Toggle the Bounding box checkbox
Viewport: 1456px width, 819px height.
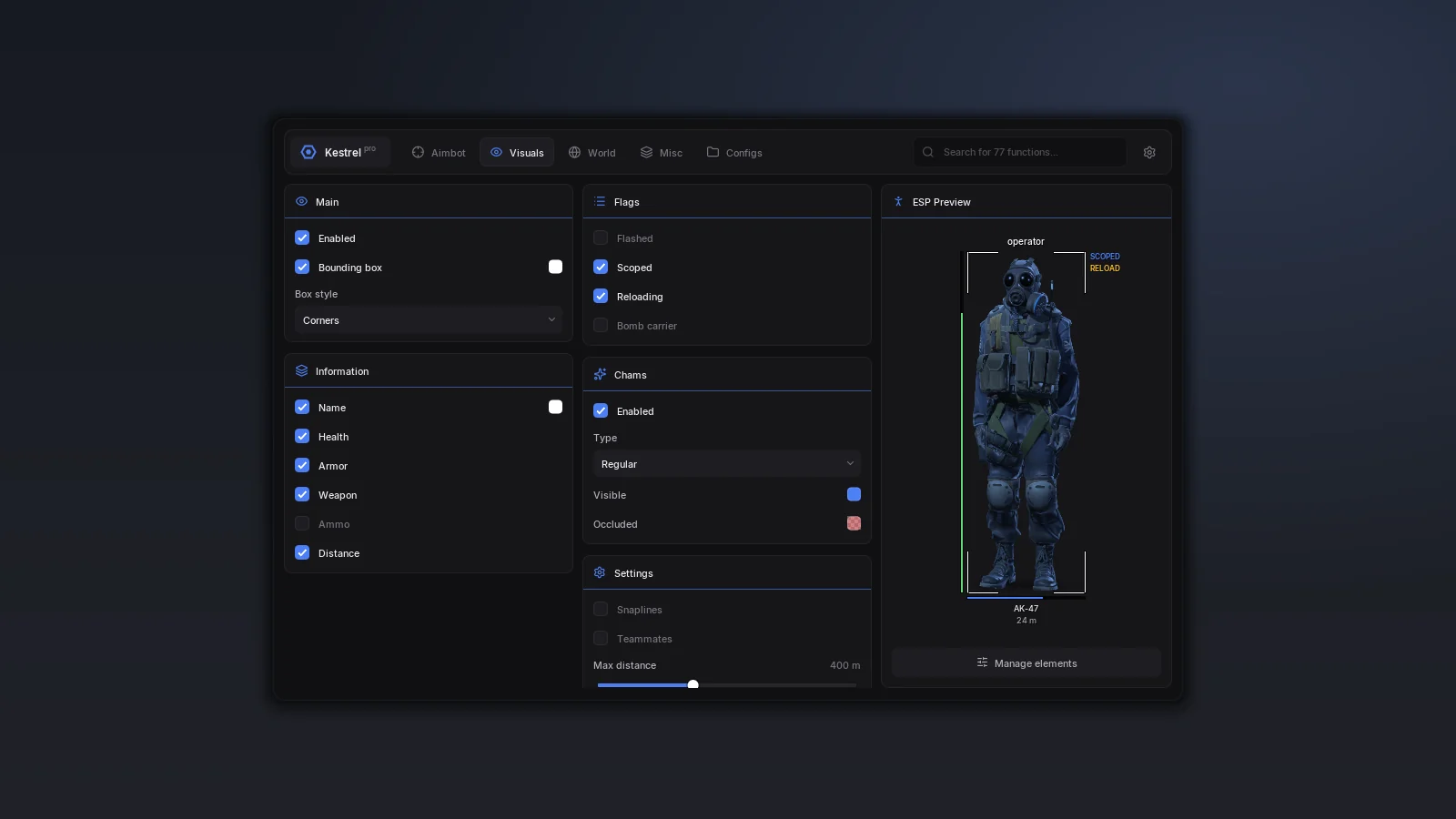click(302, 267)
